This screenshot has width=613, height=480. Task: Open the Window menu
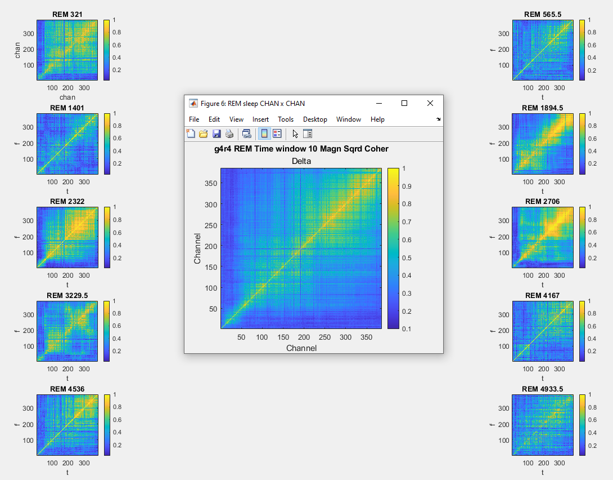tap(348, 119)
